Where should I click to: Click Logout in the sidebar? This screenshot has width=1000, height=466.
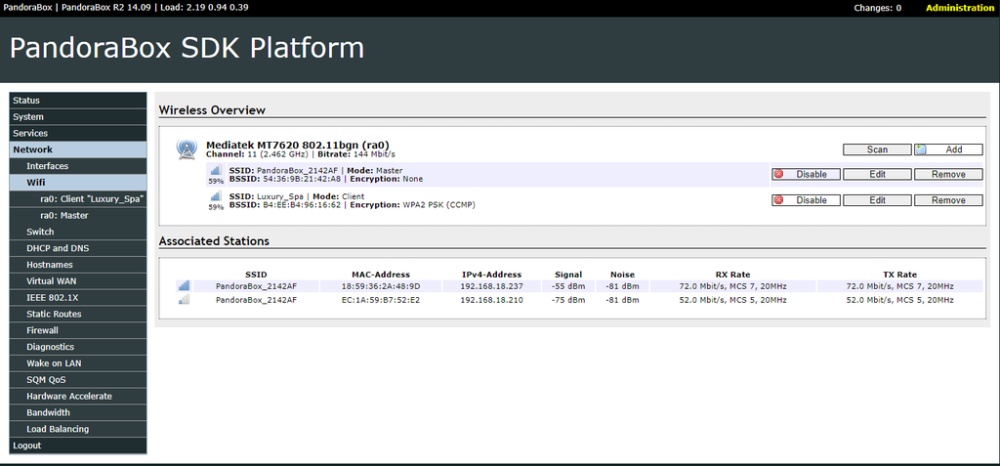78,446
